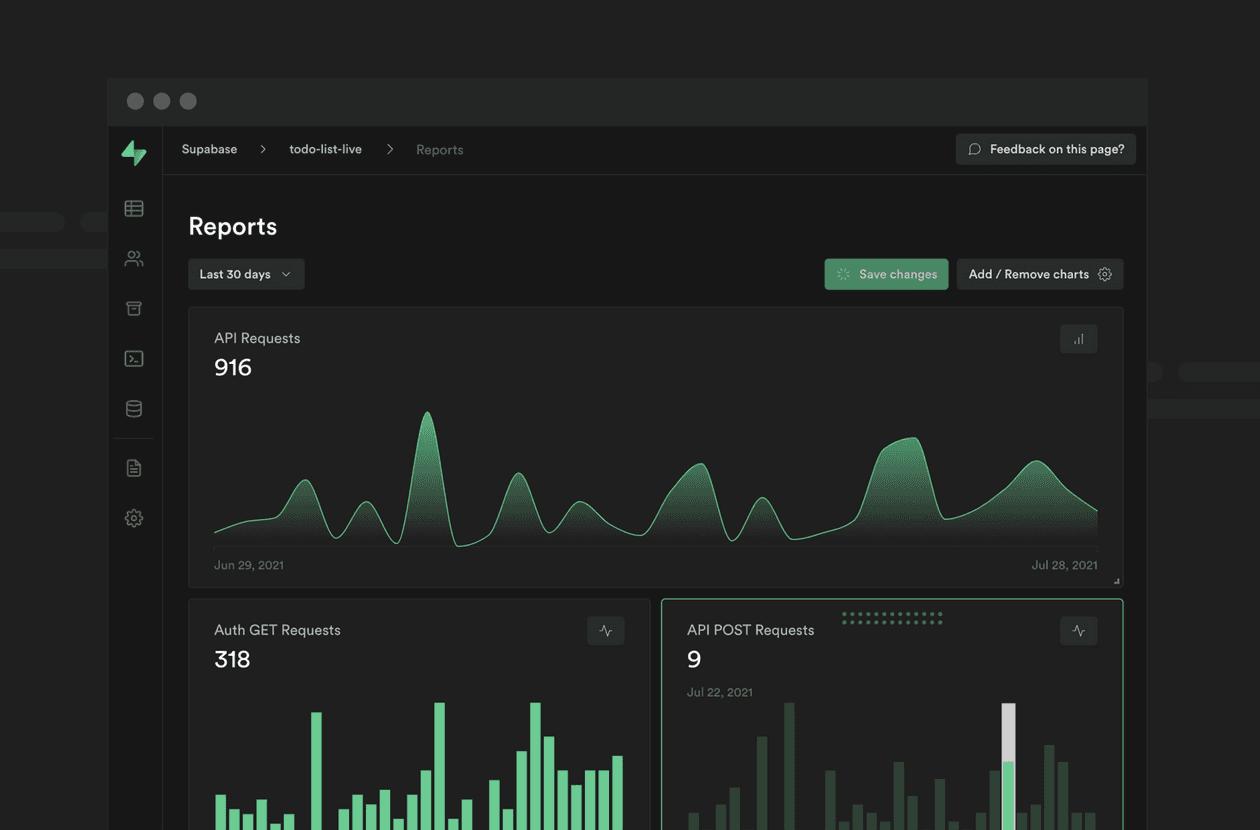The width and height of the screenshot is (1260, 830).
Task: Open the Reports document sidebar icon
Action: (134, 468)
